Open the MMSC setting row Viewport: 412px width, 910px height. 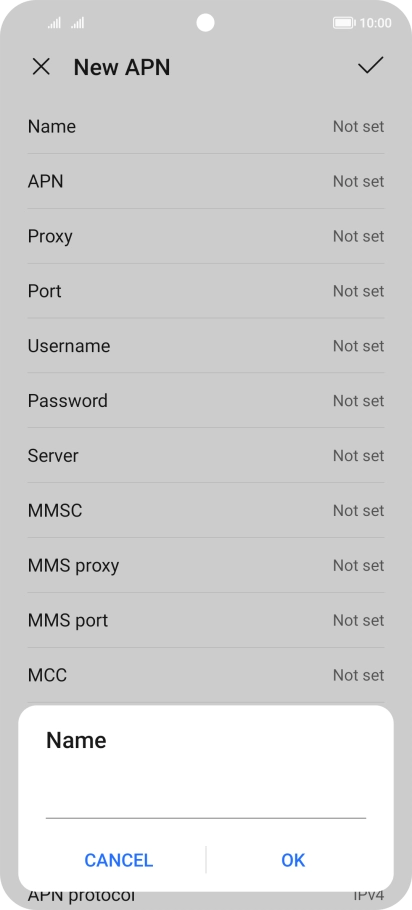206,510
